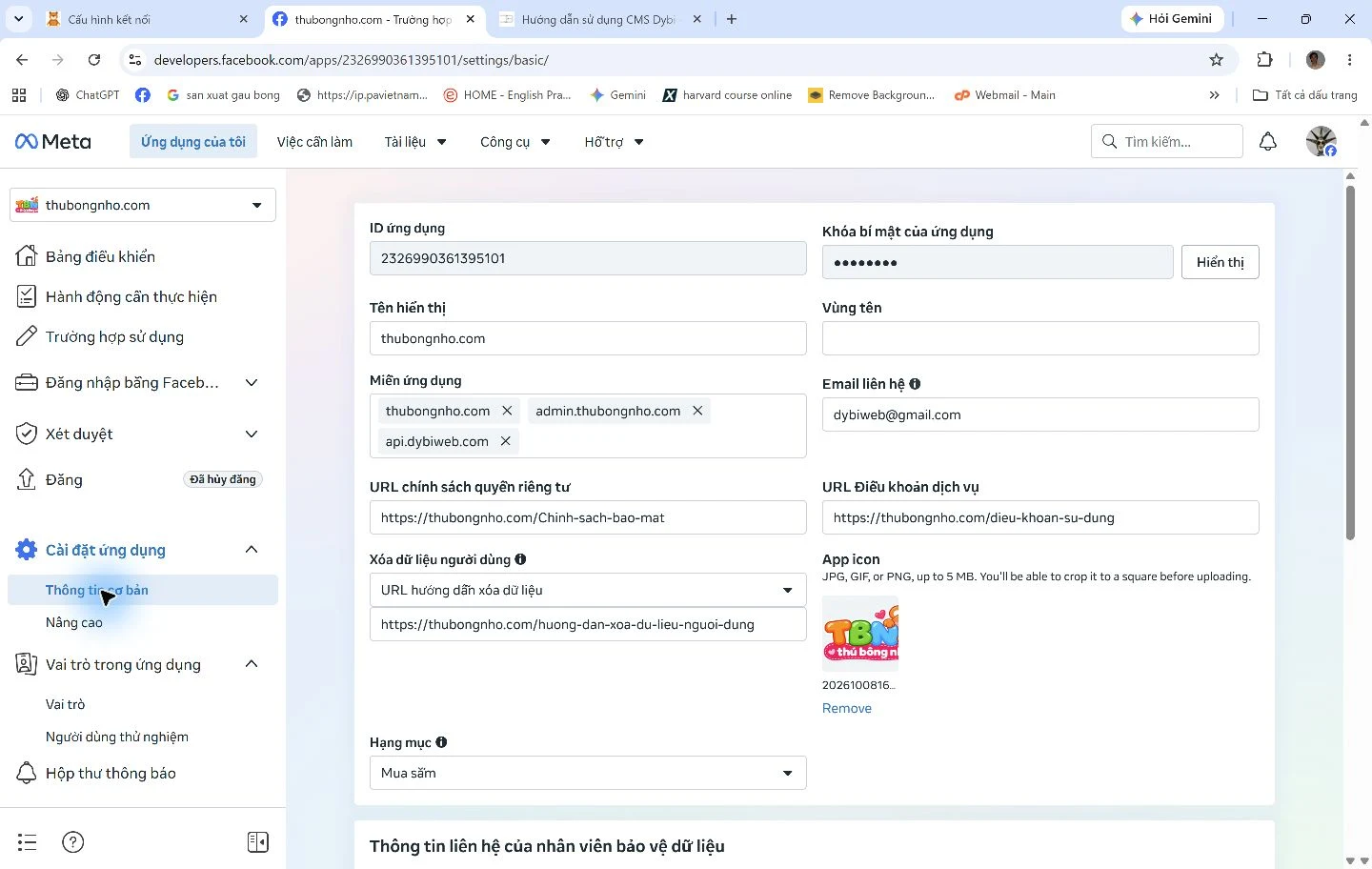Expand Đăng nhập bằng Facebook section
Image resolution: width=1372 pixels, height=869 pixels.
click(x=252, y=382)
